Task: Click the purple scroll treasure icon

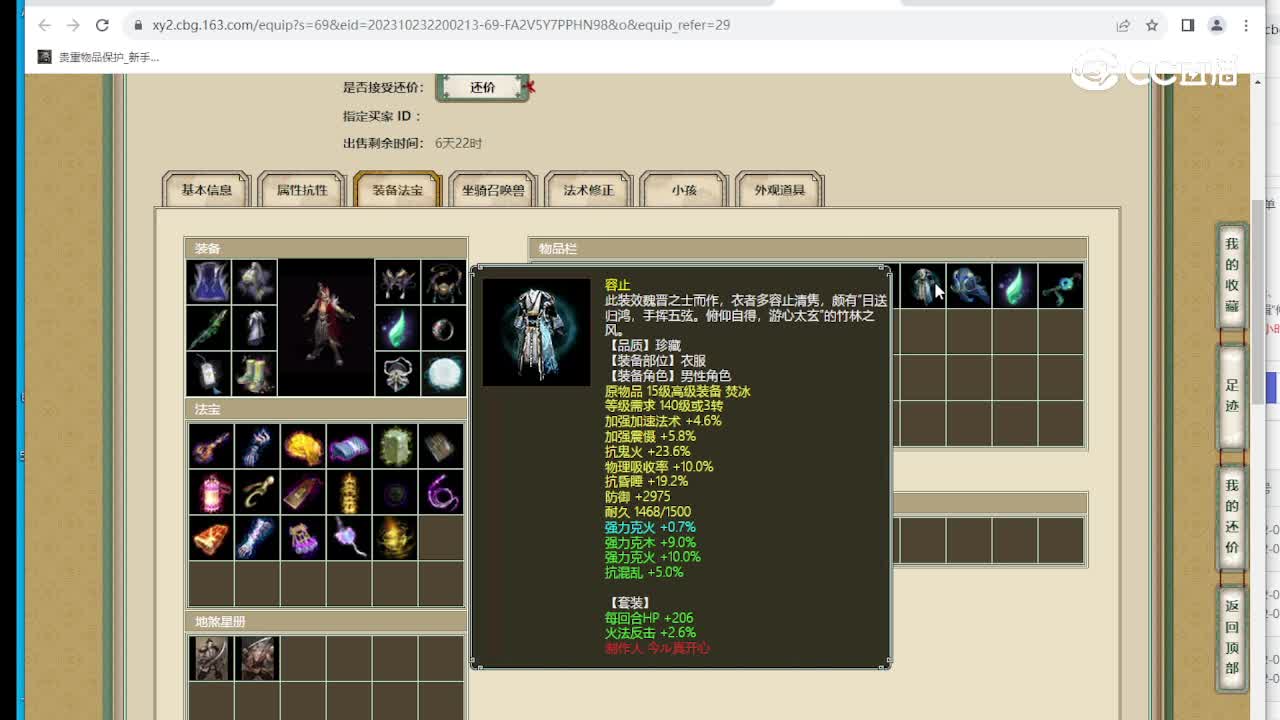Action: pyautogui.click(x=349, y=446)
